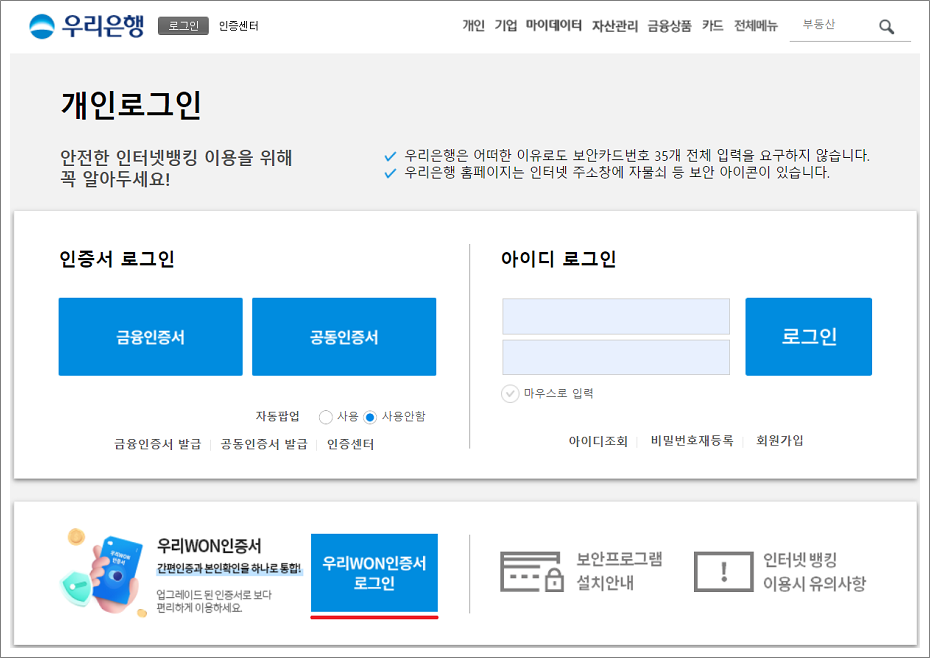Click the gray 로그인 button in header

pyautogui.click(x=183, y=26)
